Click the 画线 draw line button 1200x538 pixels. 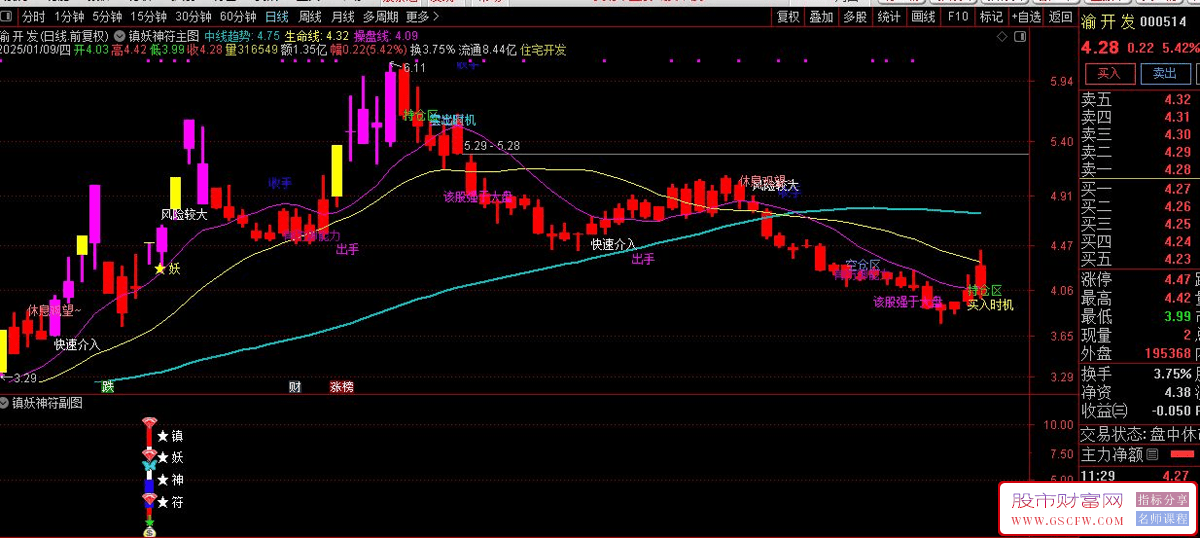[923, 17]
